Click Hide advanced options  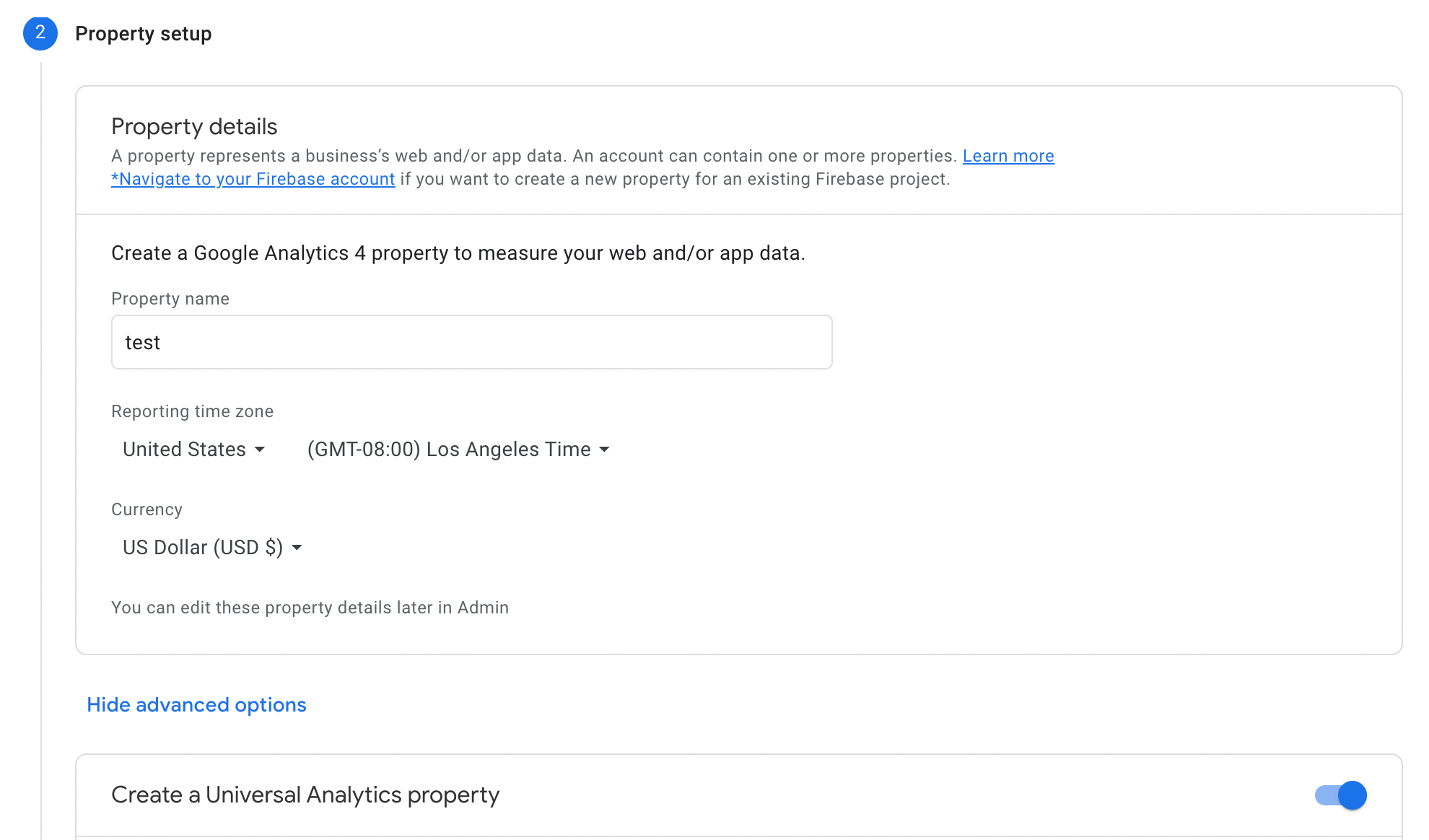(196, 704)
